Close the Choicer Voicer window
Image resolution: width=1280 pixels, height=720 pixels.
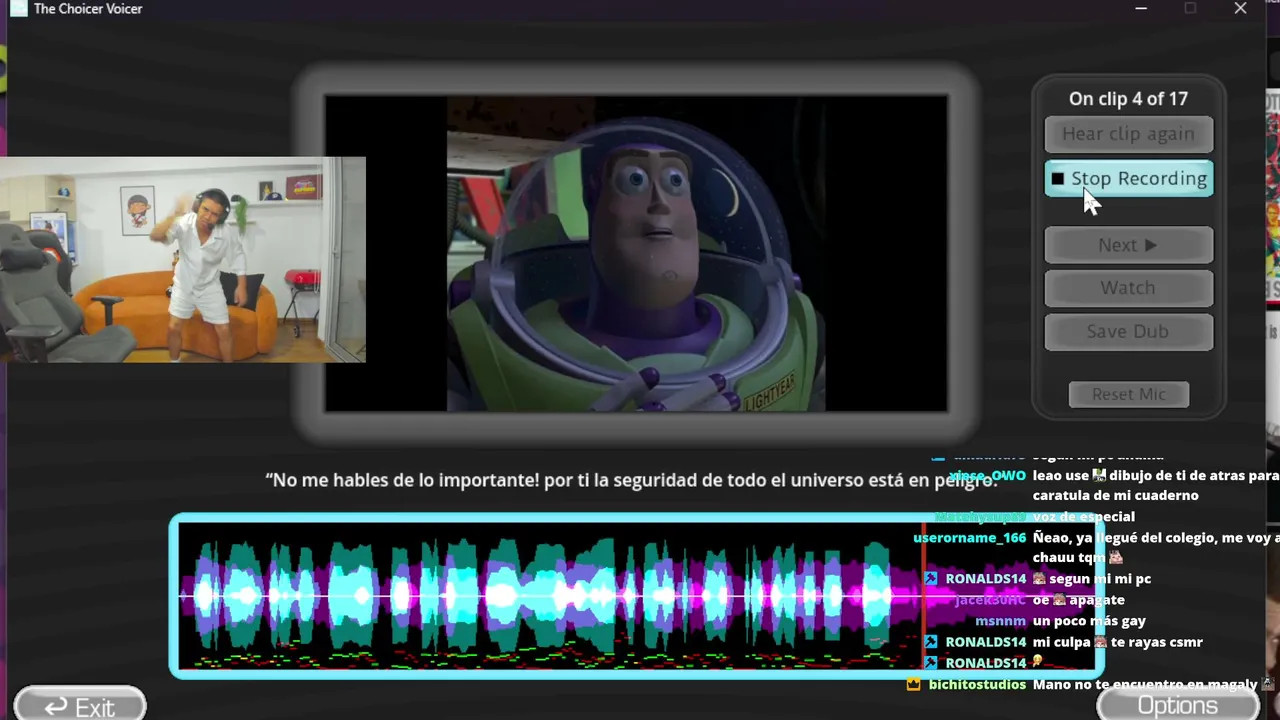coord(1240,9)
